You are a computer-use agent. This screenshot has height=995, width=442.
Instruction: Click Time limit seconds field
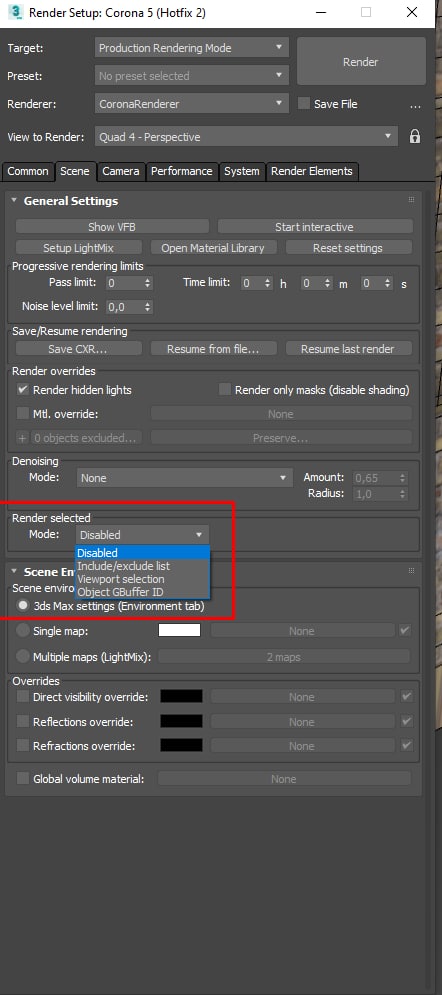tap(373, 282)
